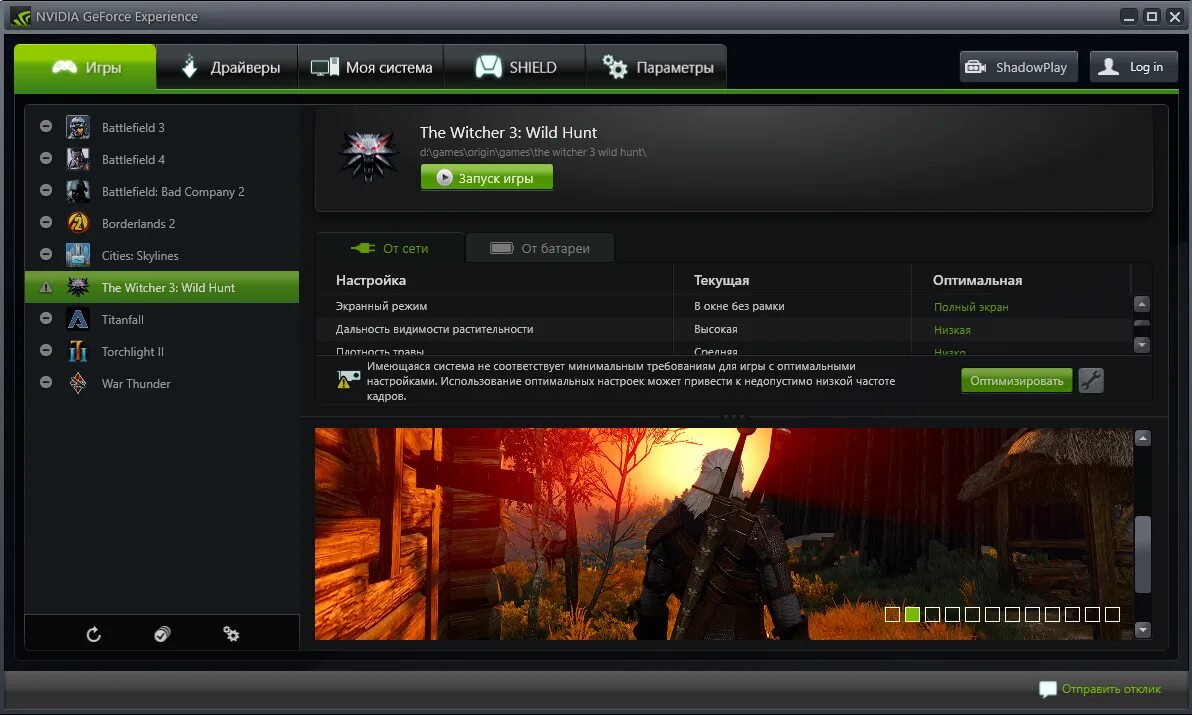The image size is (1192, 715).
Task: Open game list settings gears icon
Action: pyautogui.click(x=231, y=634)
